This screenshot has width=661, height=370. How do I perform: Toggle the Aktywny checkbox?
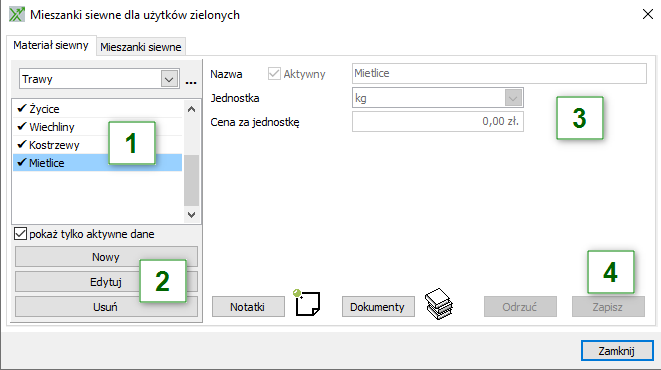[x=274, y=74]
